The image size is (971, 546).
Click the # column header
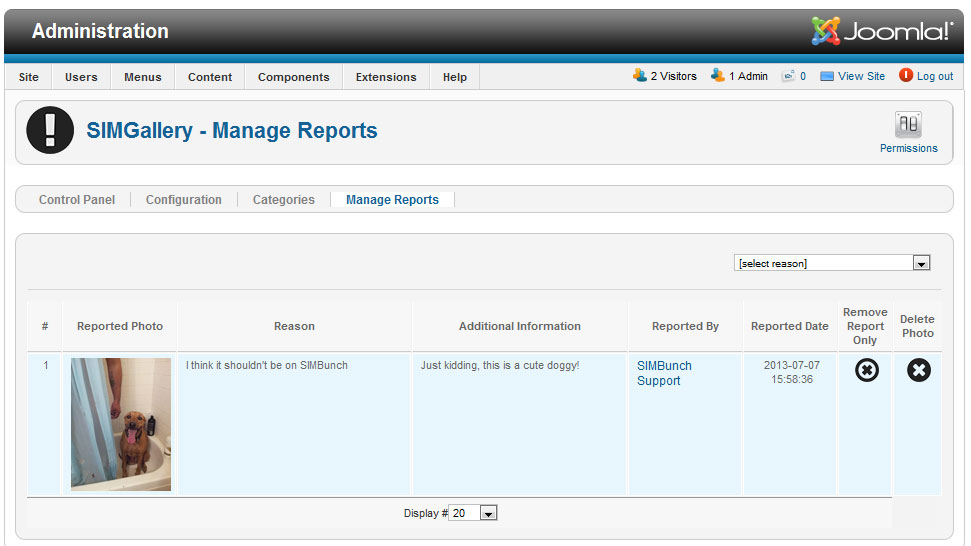point(45,326)
